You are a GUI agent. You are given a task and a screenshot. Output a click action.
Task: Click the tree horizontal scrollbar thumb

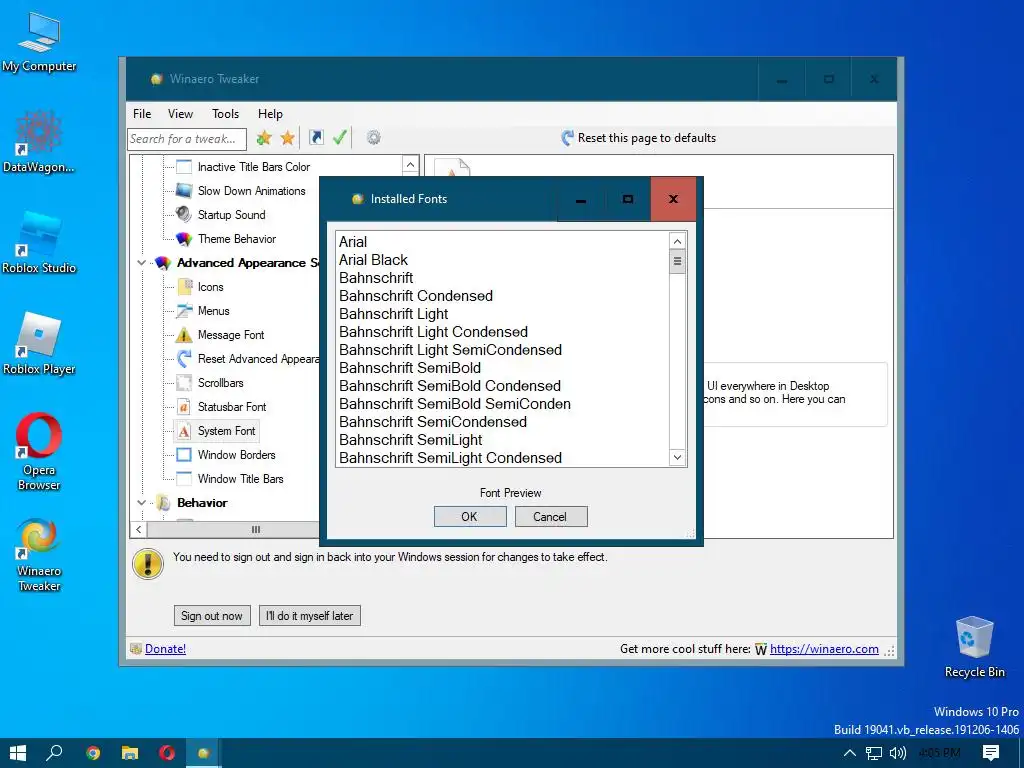[256, 529]
